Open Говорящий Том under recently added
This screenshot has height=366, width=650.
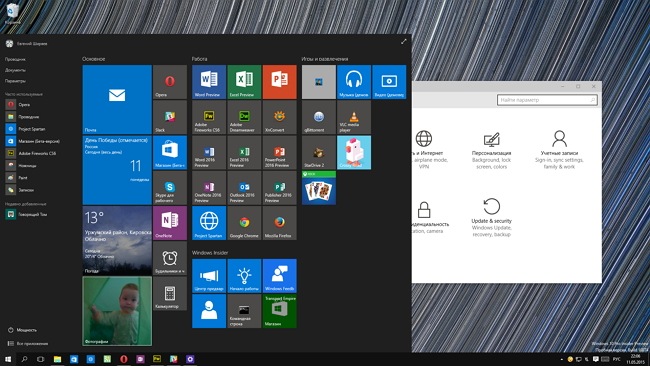coord(26,214)
